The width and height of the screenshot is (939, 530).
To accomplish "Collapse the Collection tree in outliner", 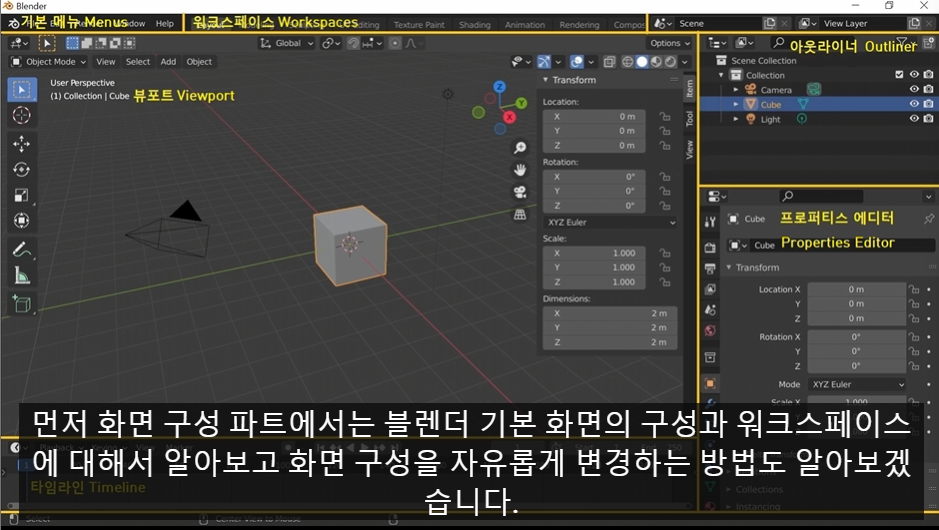I will click(721, 75).
